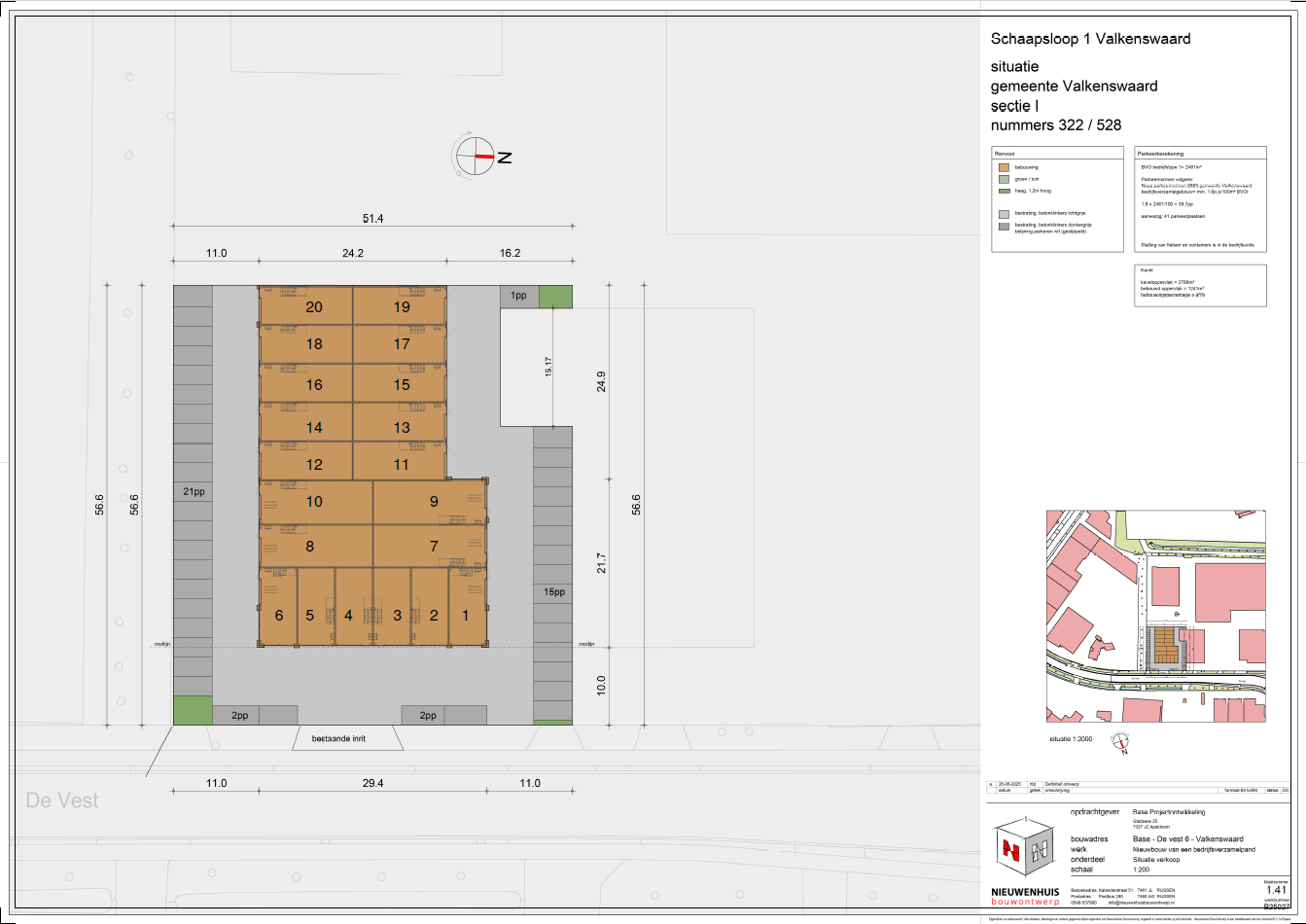Click the '21.7' vertical dimension
This screenshot has height=924, width=1306.
coord(602,564)
